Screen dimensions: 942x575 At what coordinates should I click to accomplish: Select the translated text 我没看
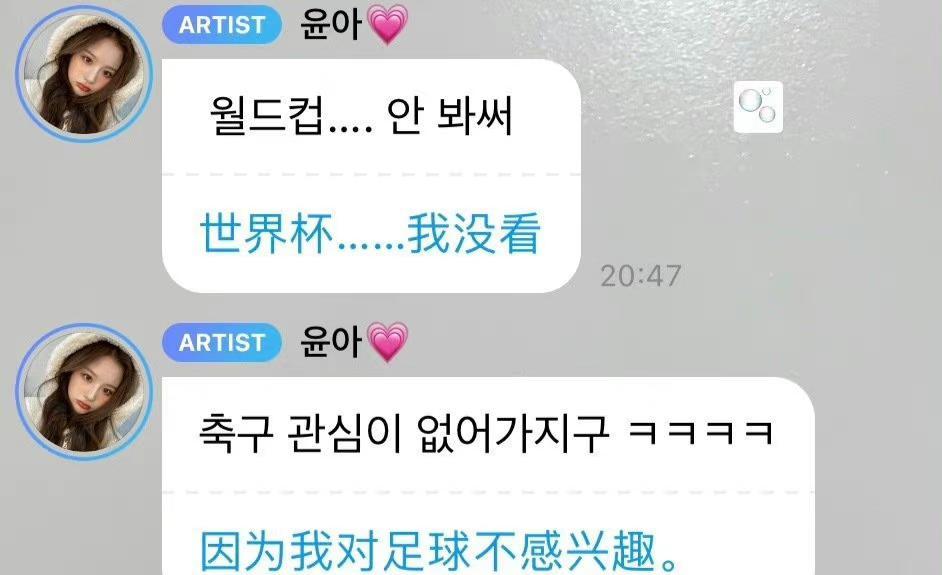(474, 233)
